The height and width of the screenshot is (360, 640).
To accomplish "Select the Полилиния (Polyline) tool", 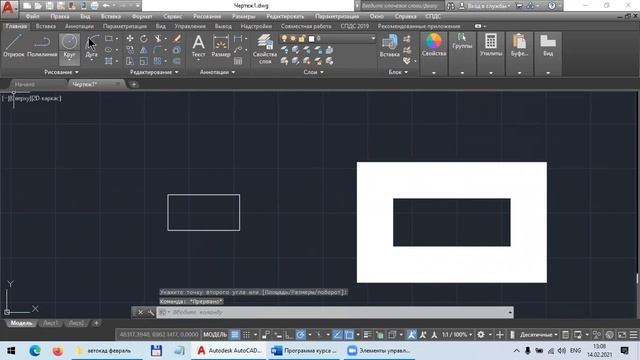I will tap(42, 46).
